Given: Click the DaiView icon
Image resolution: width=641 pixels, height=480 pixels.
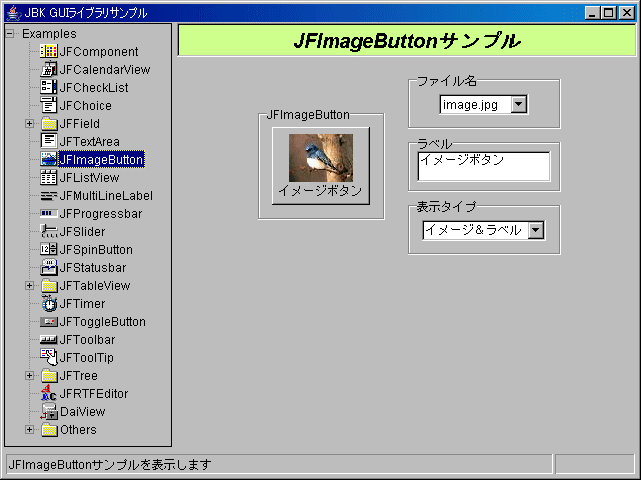Looking at the screenshot, I should (49, 411).
